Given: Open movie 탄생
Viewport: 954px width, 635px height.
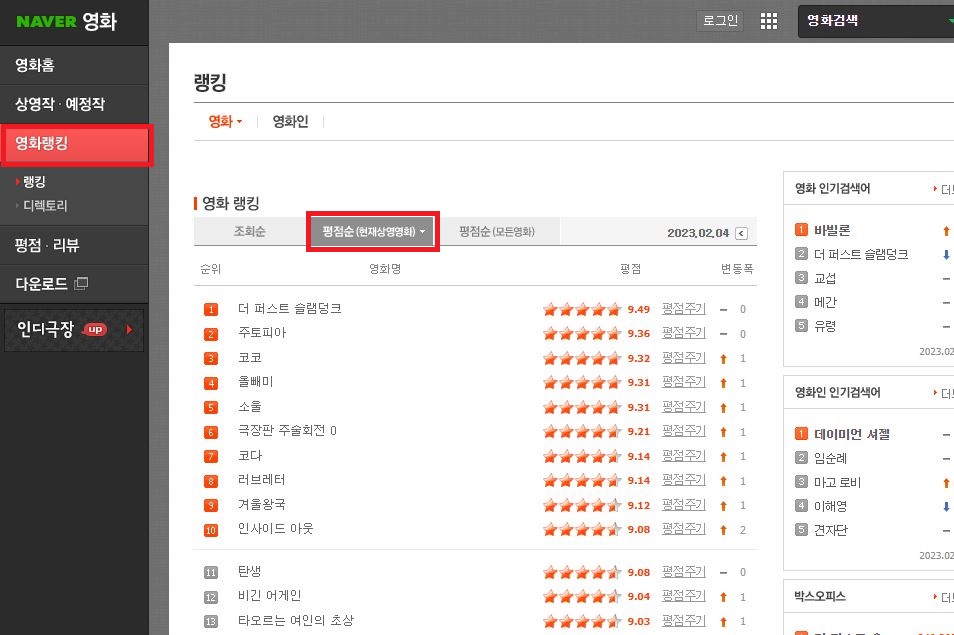Looking at the screenshot, I should pos(249,571).
